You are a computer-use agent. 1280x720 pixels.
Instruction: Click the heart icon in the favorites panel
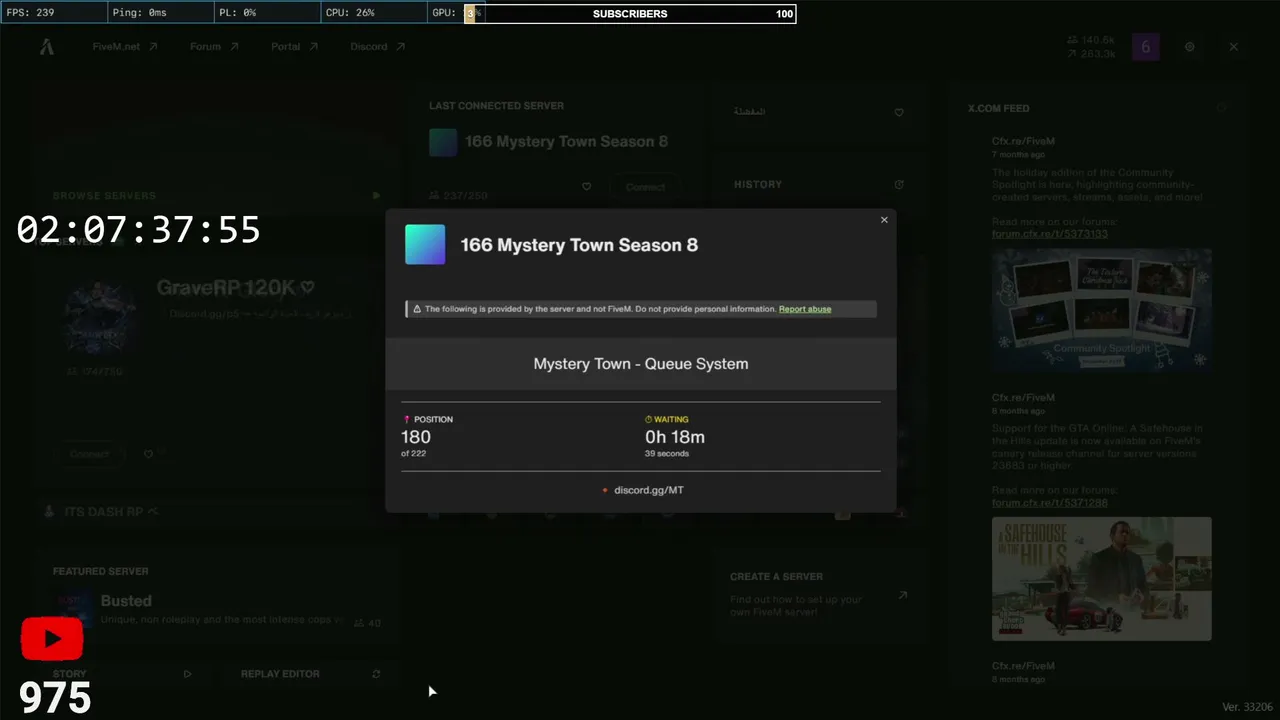pos(899,112)
